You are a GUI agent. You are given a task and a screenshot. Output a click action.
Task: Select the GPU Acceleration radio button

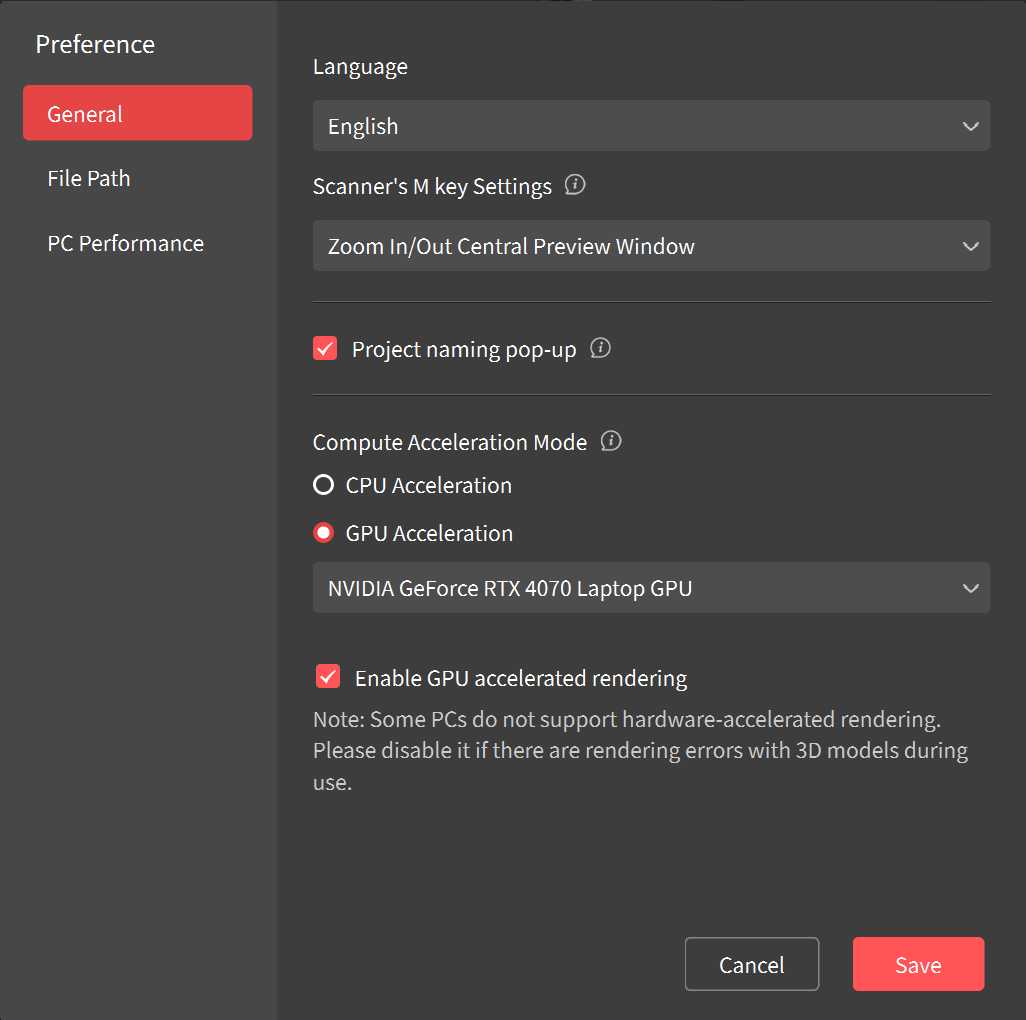(x=323, y=533)
